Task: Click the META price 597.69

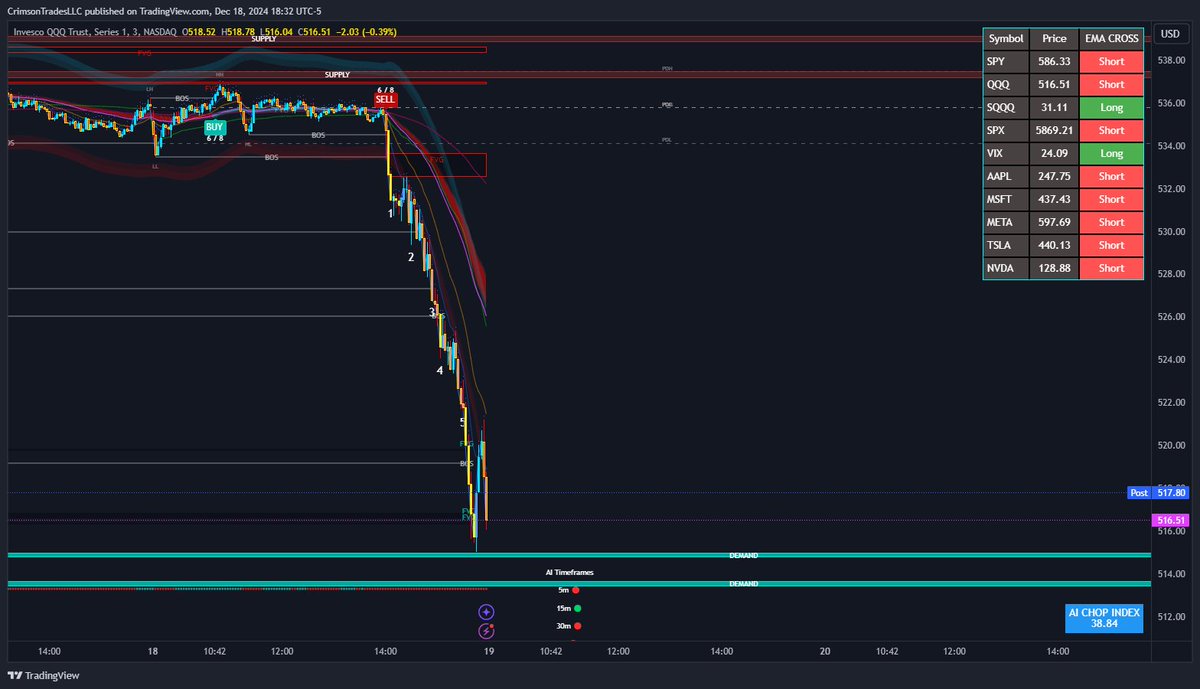Action: tap(1054, 222)
